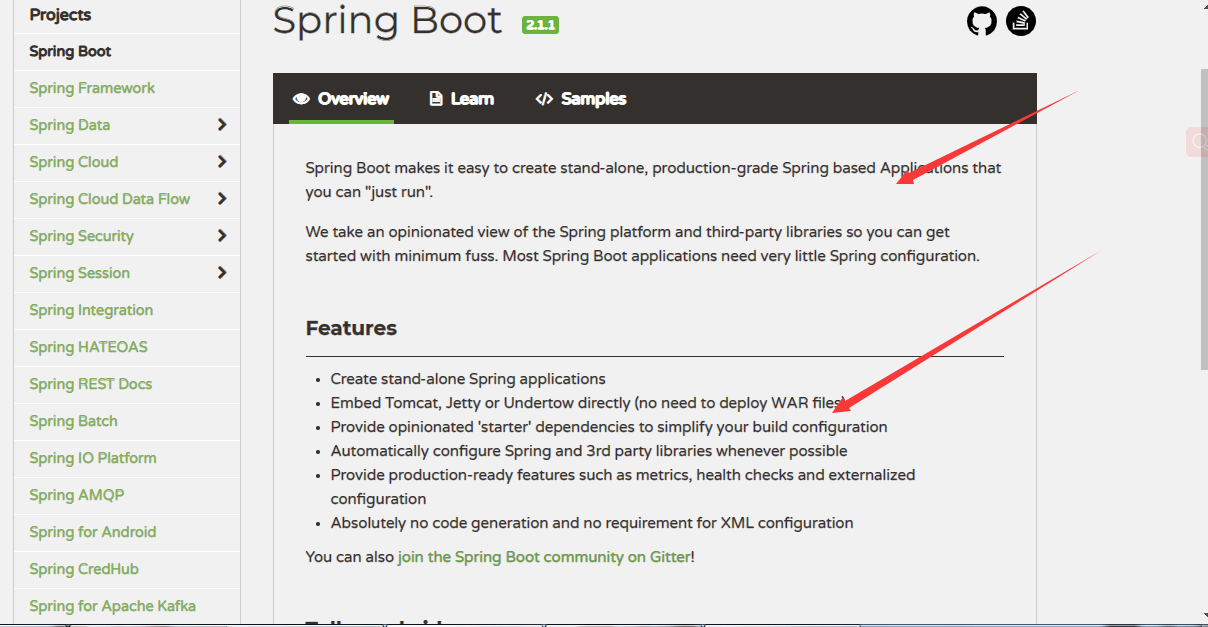Open Spring REST Docs project link
Screen dimensions: 1208x627
pos(91,384)
